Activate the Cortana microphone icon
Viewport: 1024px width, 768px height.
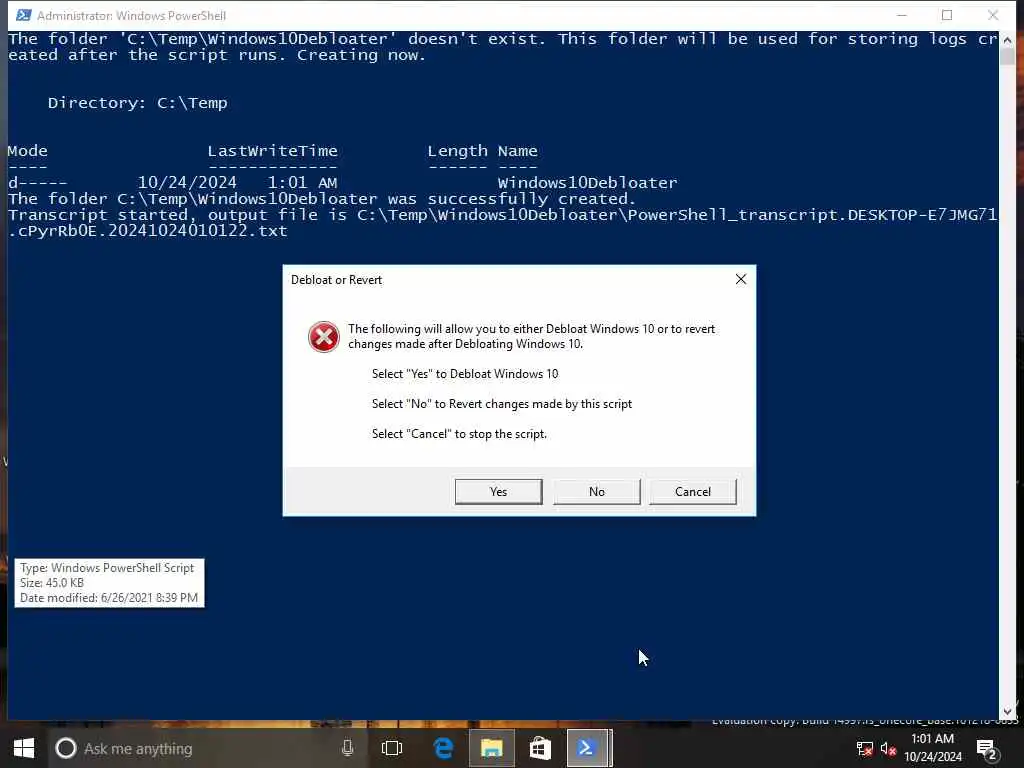click(x=347, y=748)
